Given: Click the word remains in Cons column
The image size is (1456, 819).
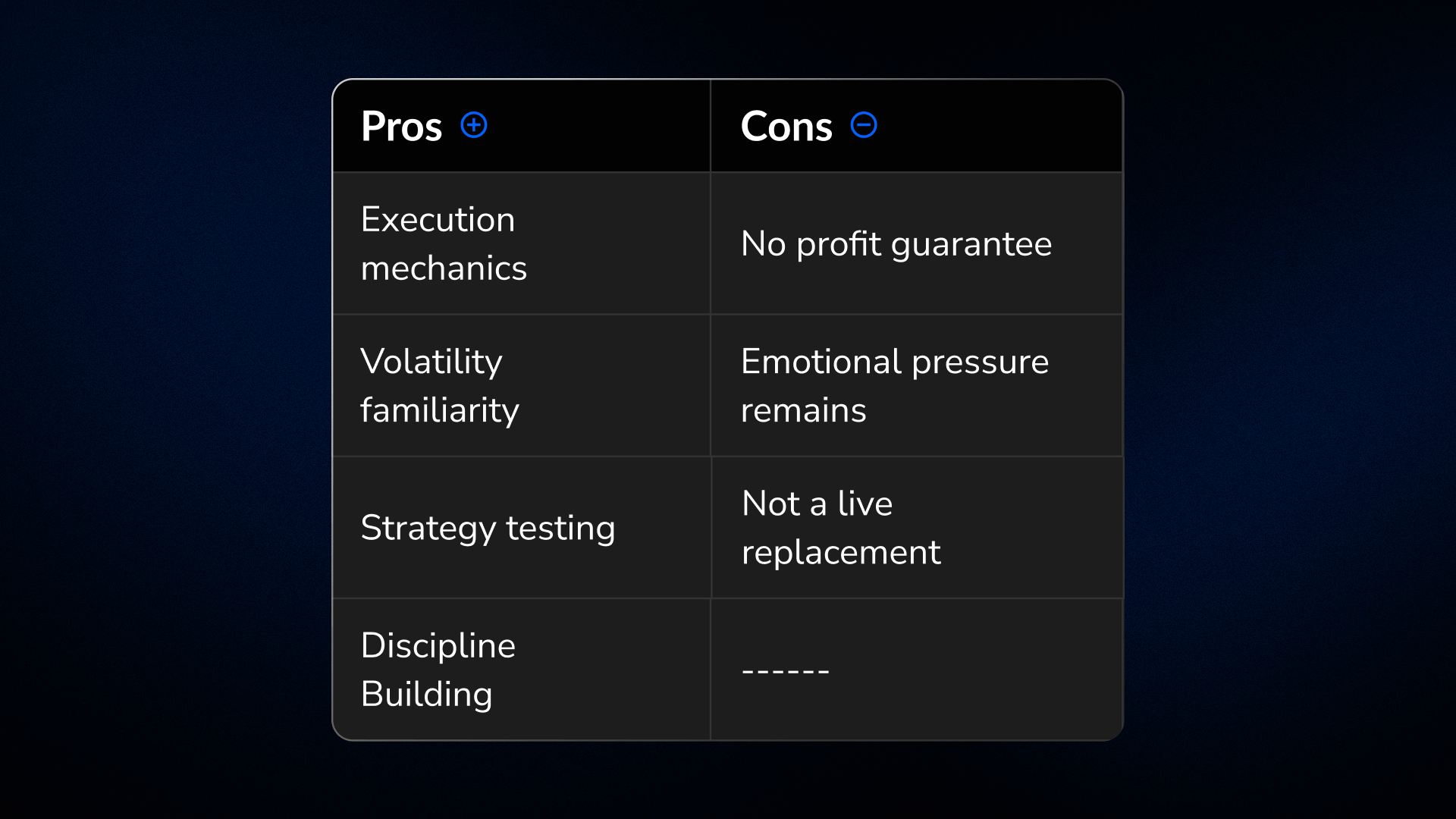Looking at the screenshot, I should (x=803, y=411).
